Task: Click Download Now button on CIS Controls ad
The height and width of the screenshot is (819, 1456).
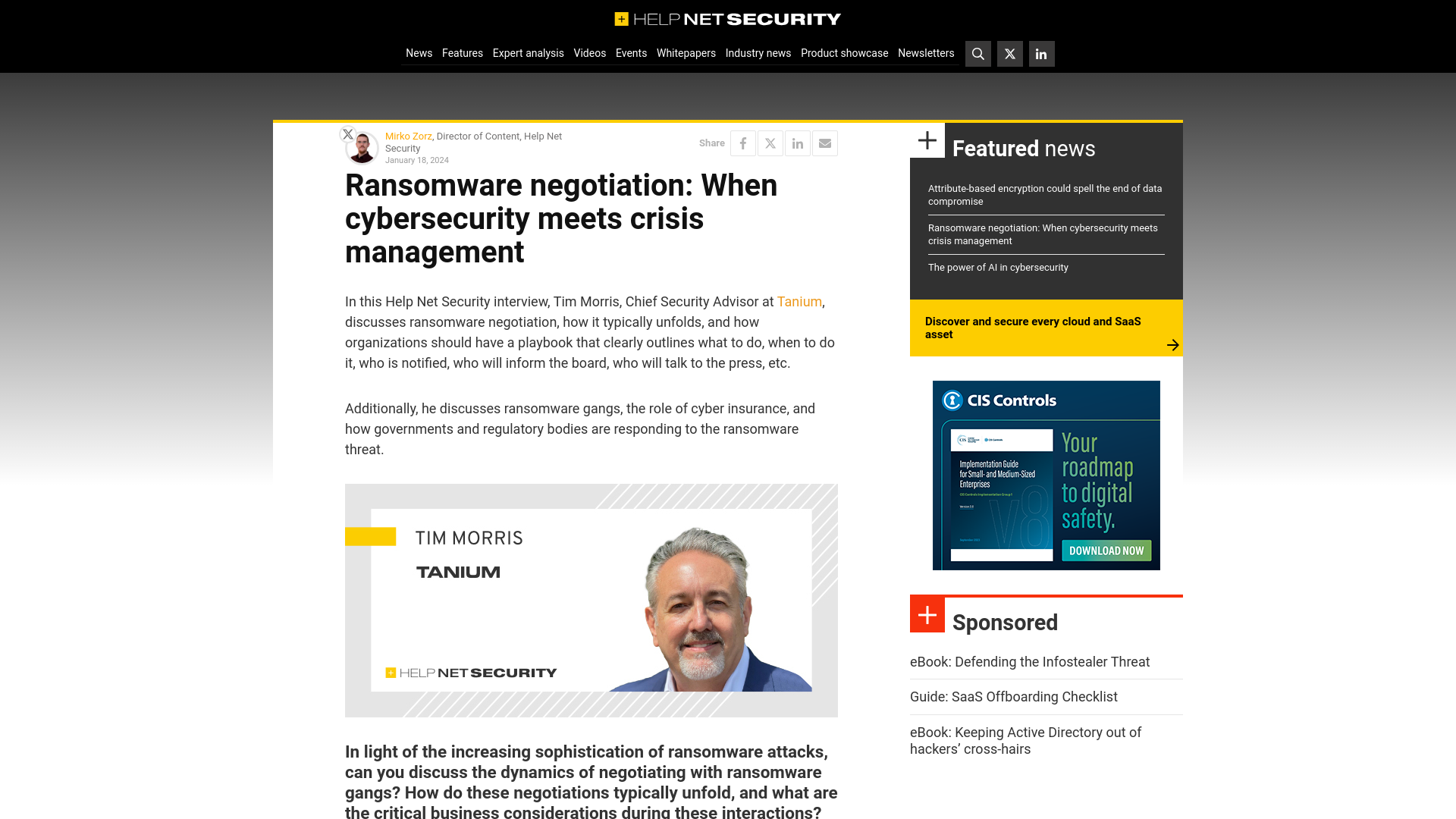Action: pyautogui.click(x=1105, y=550)
